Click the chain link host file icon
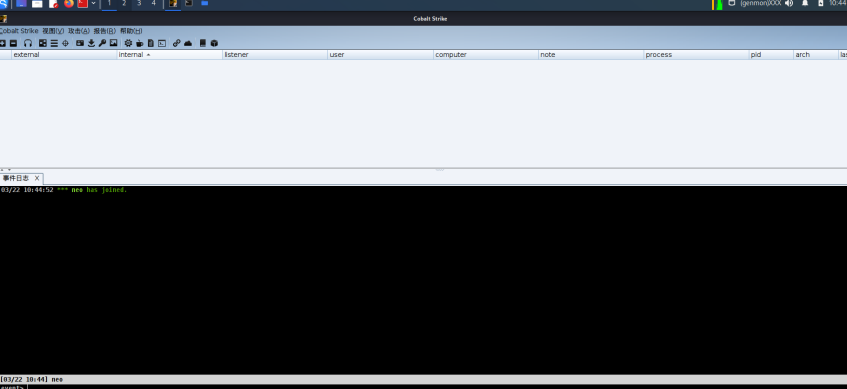 point(177,43)
